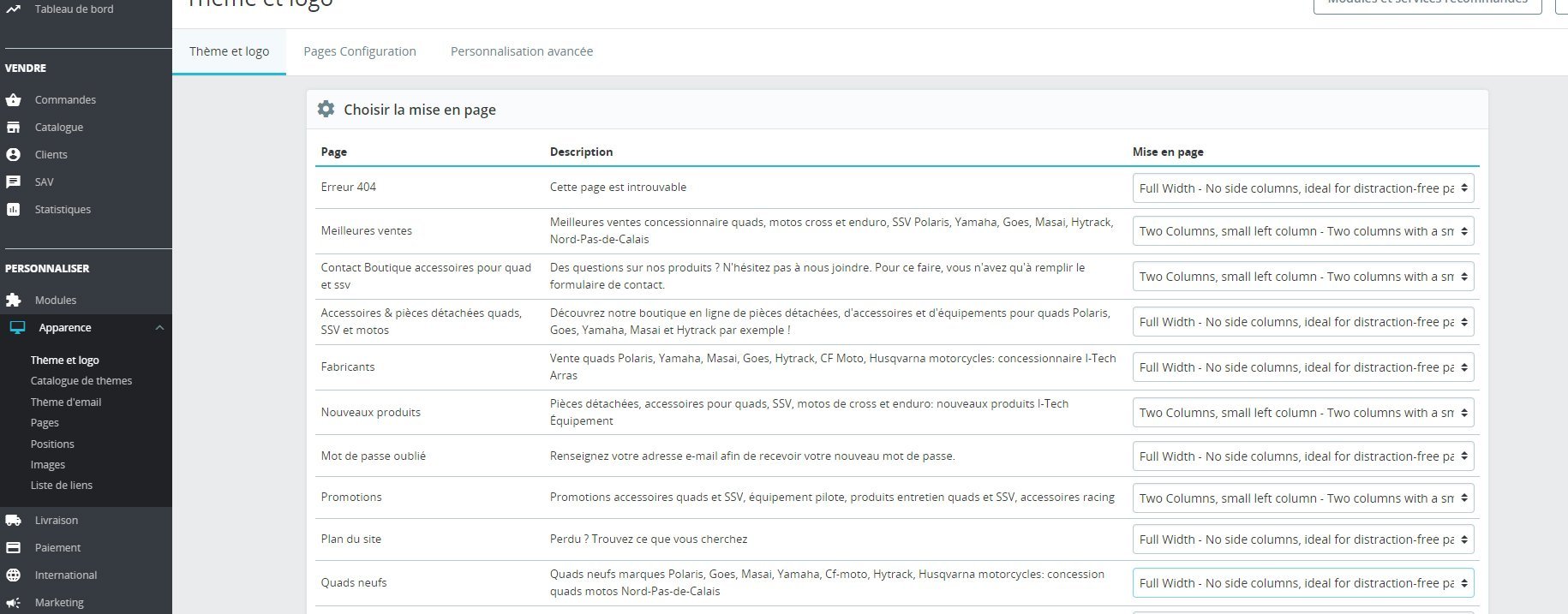The width and height of the screenshot is (1568, 614).
Task: Click the gear icon beside Choisir la mise en page
Action: pyautogui.click(x=326, y=109)
